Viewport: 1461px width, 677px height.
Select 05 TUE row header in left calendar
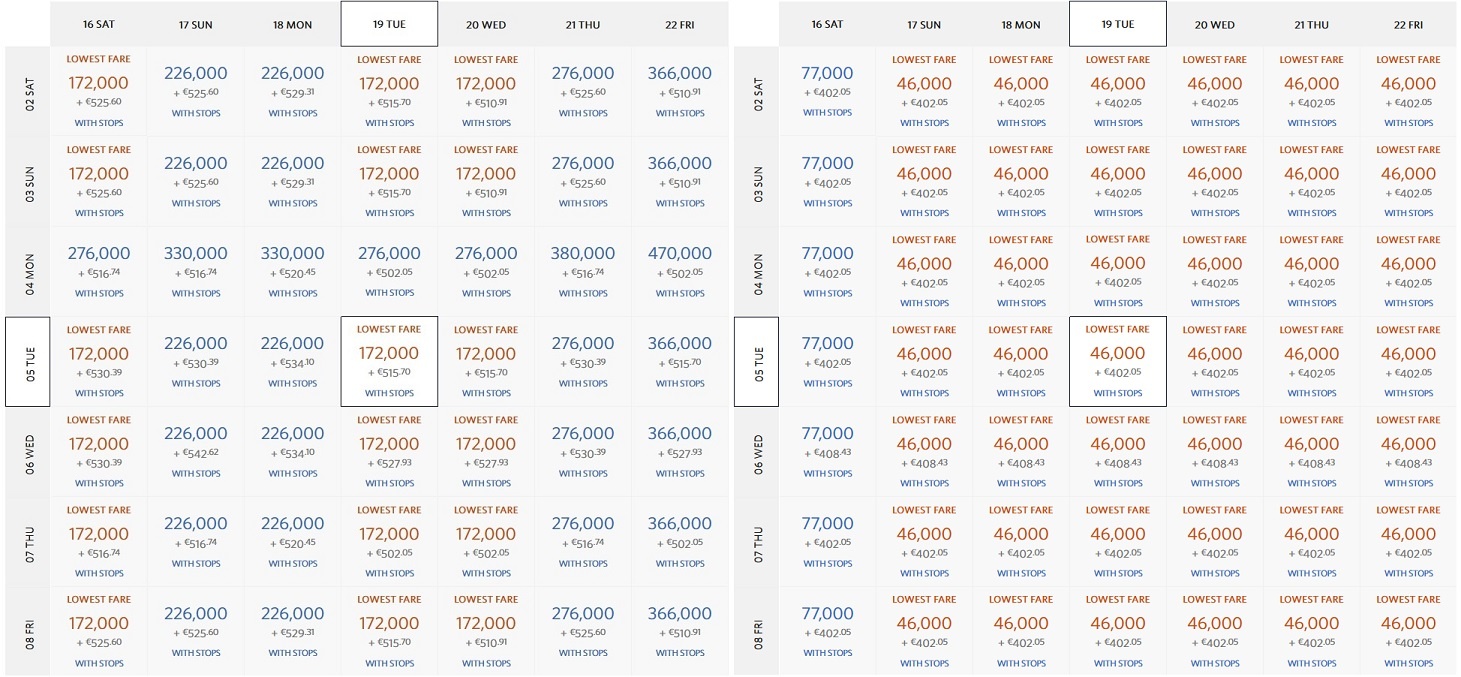27,361
